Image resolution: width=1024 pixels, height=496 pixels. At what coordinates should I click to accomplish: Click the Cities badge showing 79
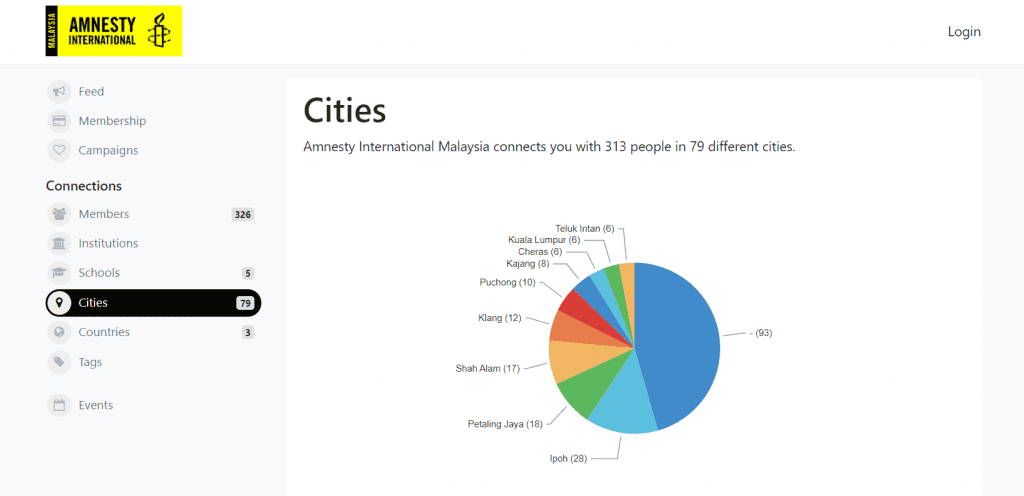tap(245, 303)
